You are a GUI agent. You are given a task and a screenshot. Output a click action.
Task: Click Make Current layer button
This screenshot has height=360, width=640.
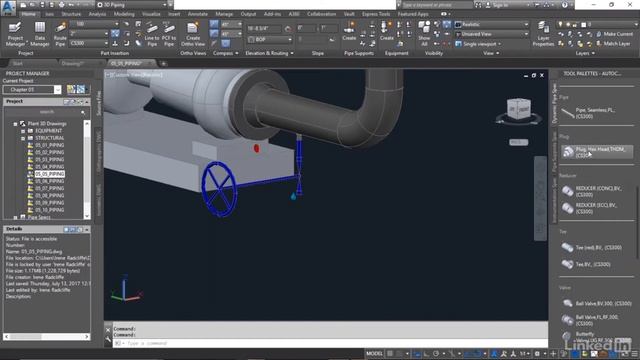[615, 34]
